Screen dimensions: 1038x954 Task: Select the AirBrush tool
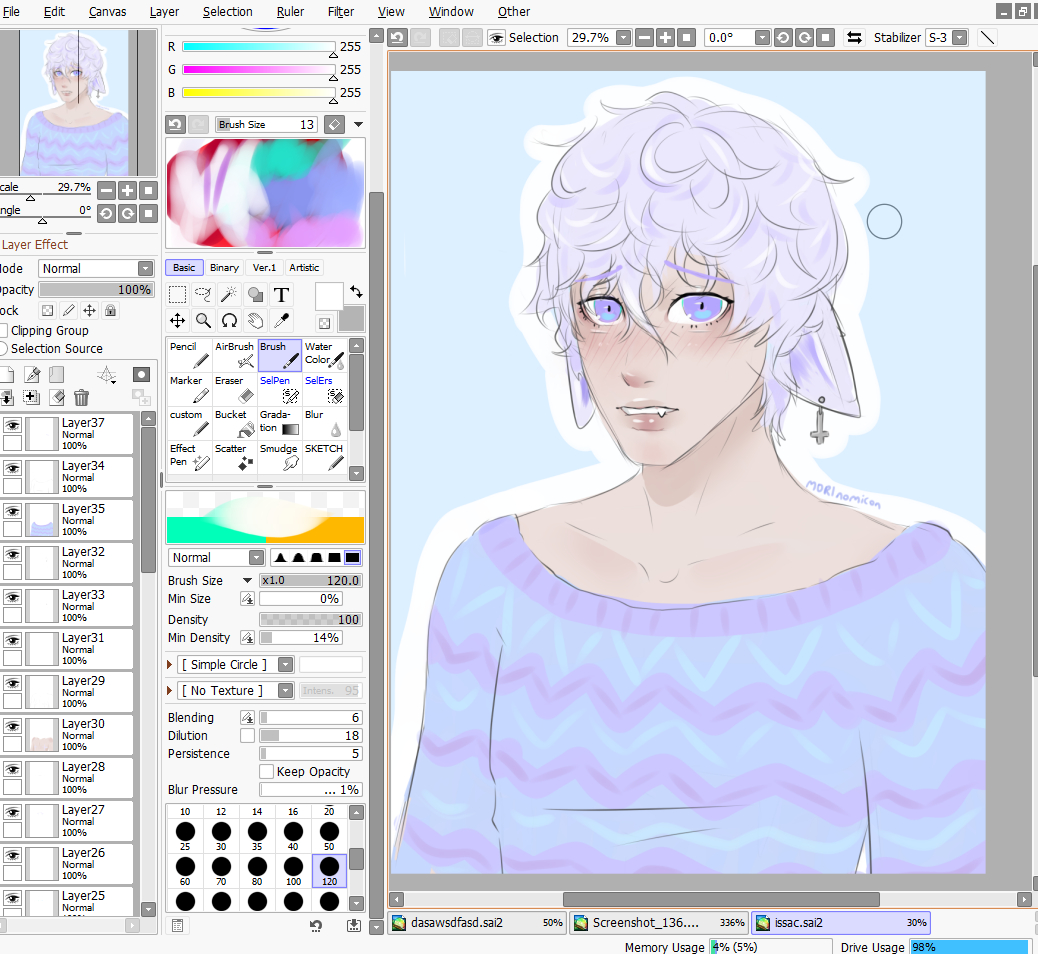pyautogui.click(x=235, y=355)
